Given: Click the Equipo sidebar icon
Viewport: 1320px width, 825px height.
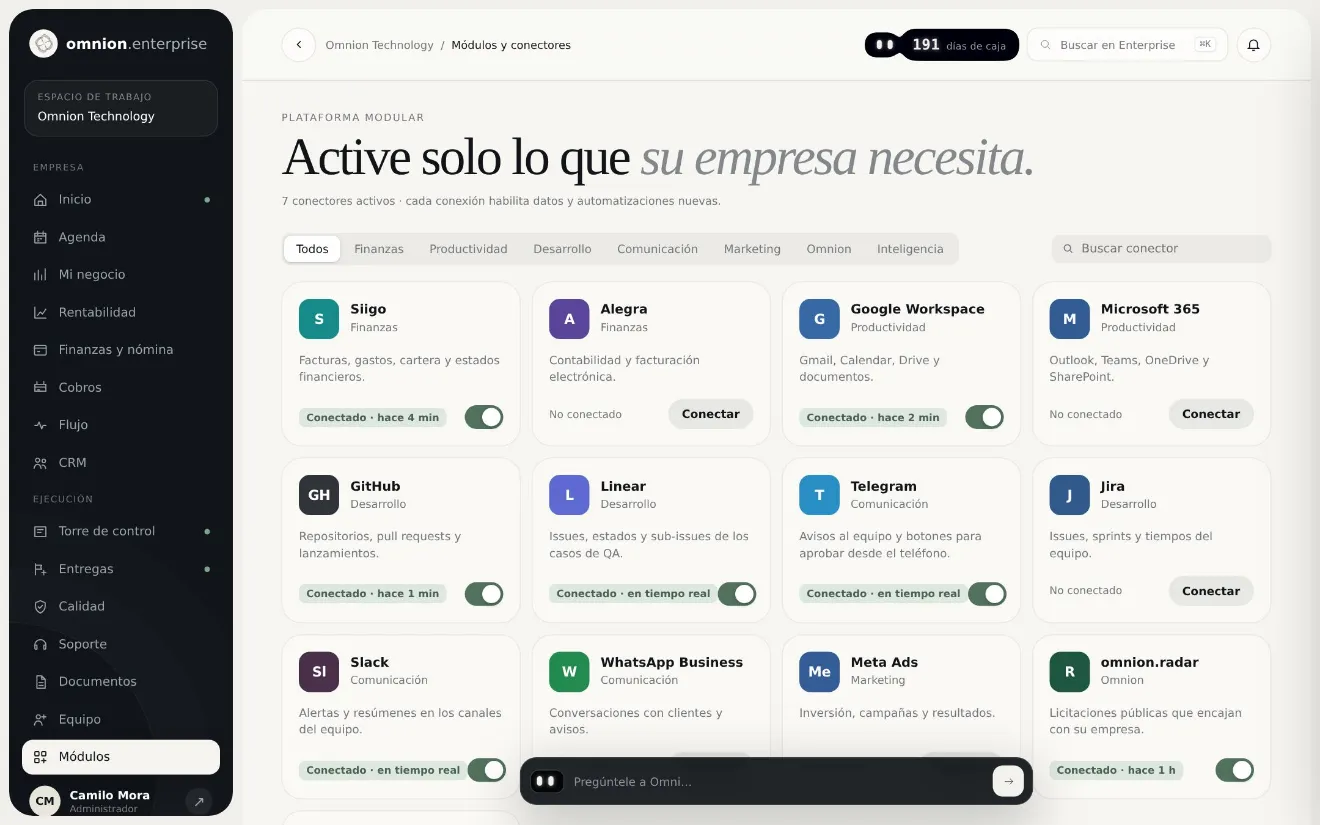Looking at the screenshot, I should tap(40, 719).
